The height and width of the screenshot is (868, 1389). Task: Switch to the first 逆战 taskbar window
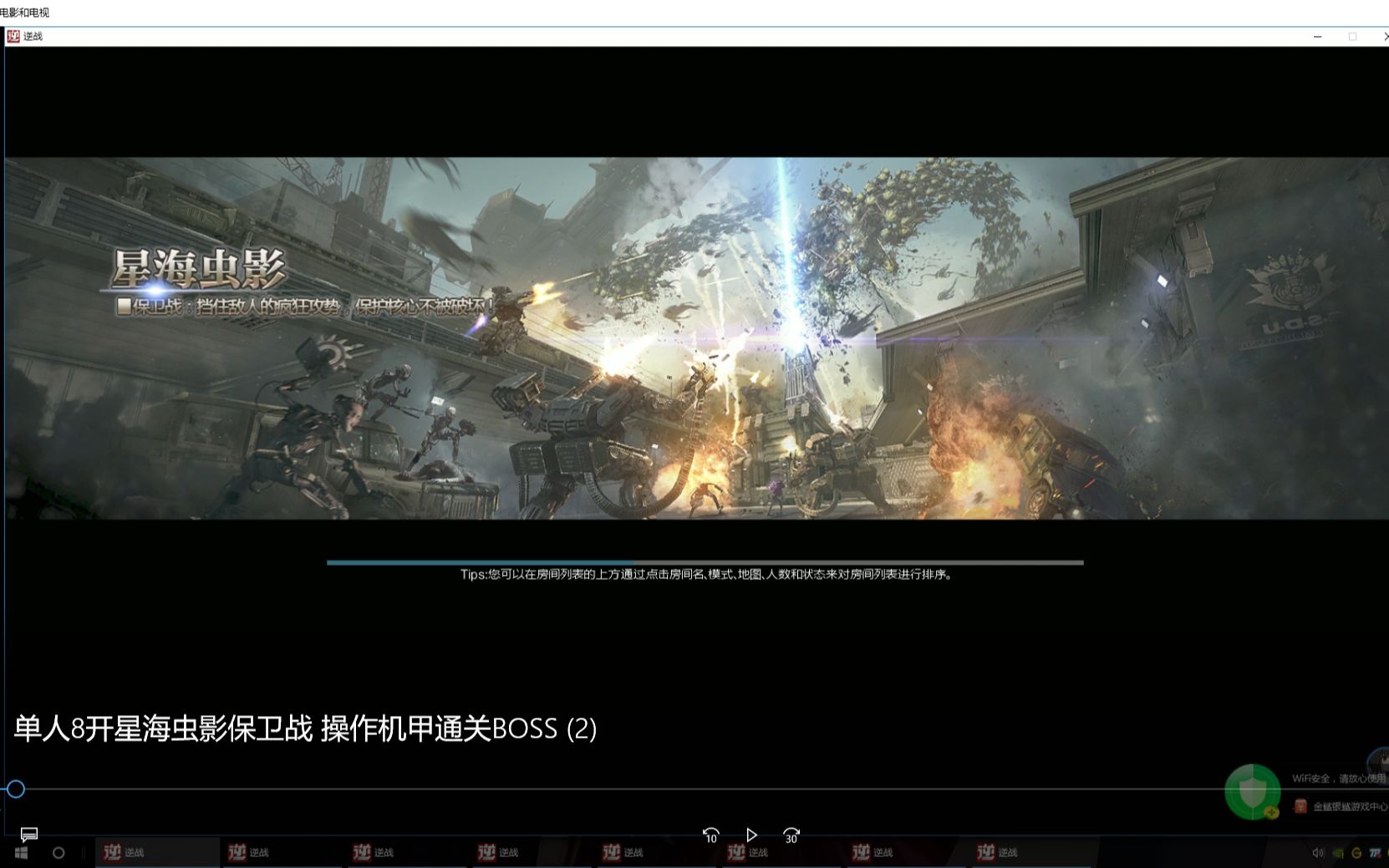pyautogui.click(x=156, y=853)
